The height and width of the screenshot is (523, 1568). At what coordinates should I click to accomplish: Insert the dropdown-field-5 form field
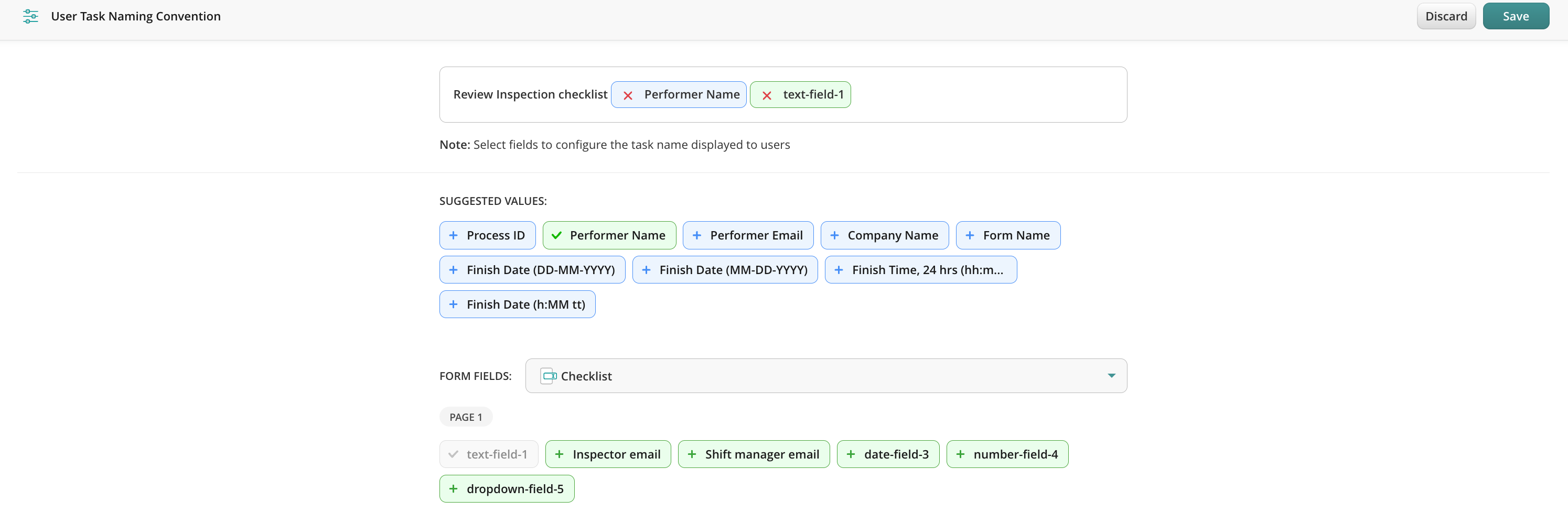(507, 489)
